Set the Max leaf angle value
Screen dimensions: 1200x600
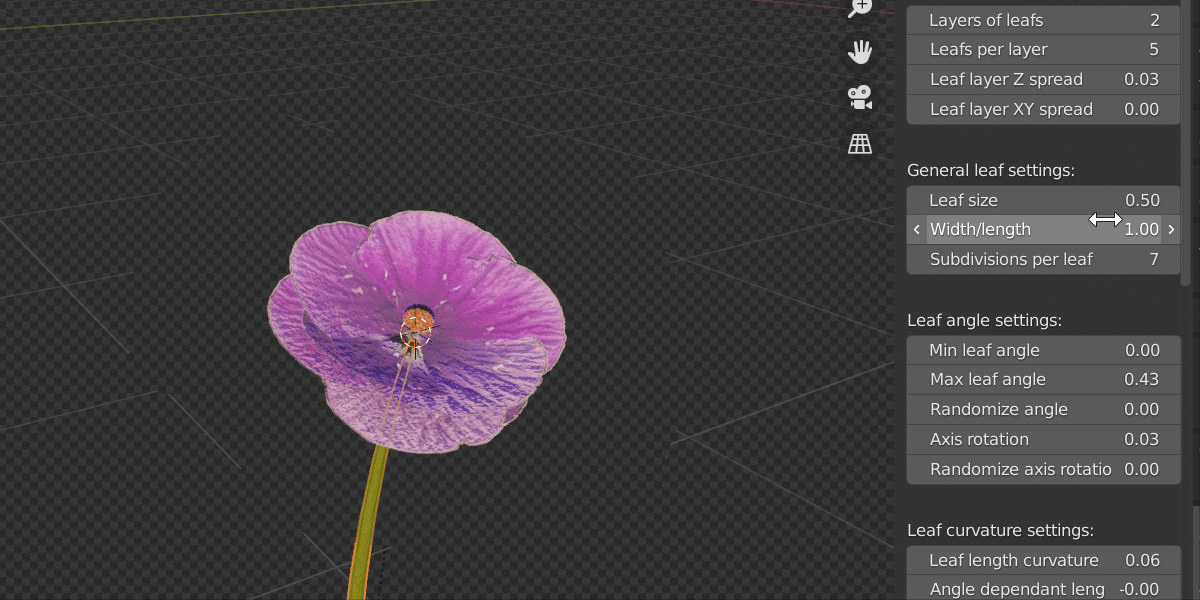point(1043,379)
